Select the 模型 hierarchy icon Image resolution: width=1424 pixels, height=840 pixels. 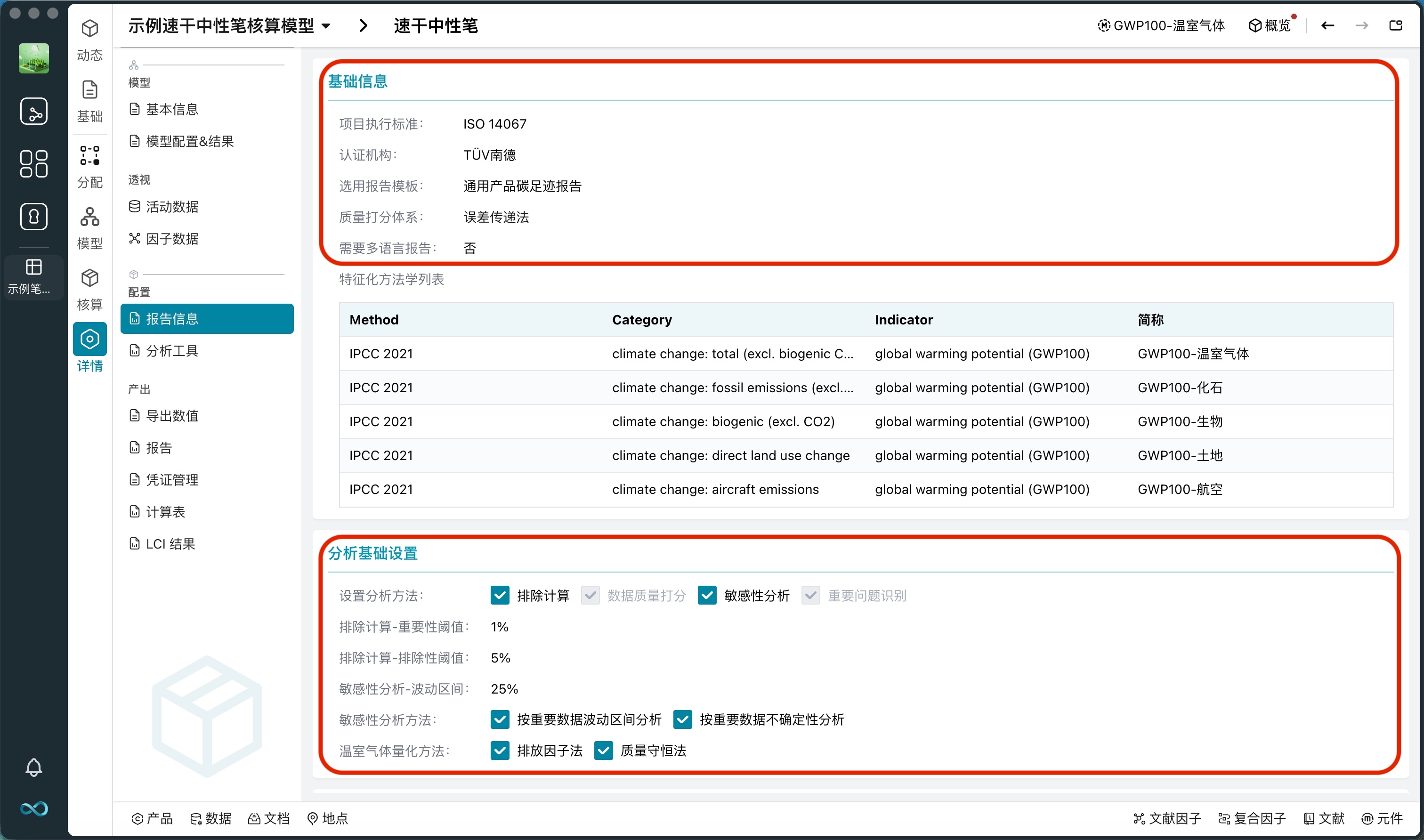89,218
